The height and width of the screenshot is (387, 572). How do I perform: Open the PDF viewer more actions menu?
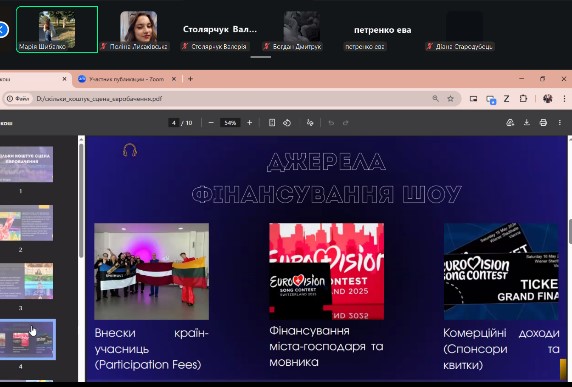[x=560, y=123]
